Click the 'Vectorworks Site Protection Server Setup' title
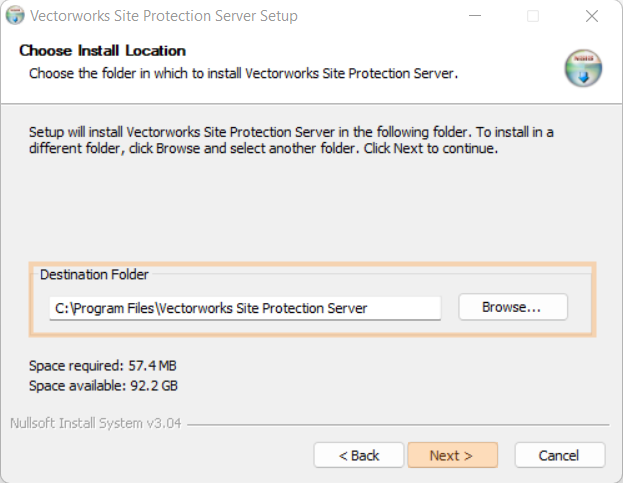 tap(164, 16)
